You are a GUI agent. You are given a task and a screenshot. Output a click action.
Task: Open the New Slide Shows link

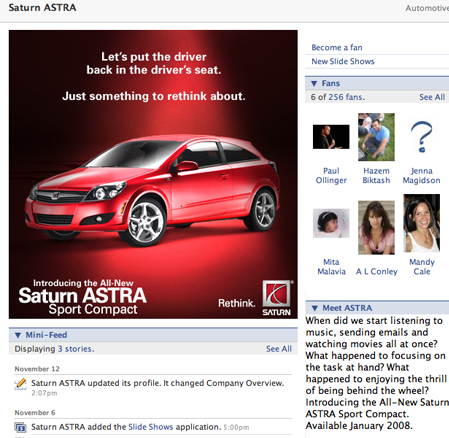(343, 62)
